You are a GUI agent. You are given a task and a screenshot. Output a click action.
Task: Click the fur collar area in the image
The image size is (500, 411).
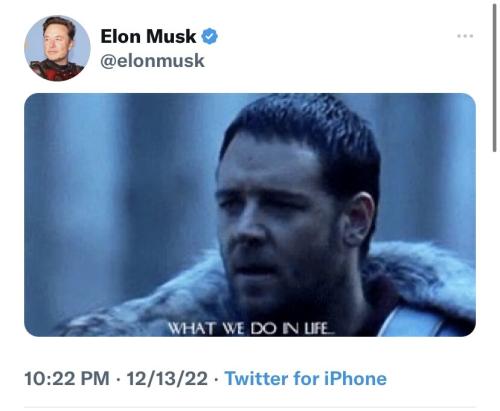[423, 273]
